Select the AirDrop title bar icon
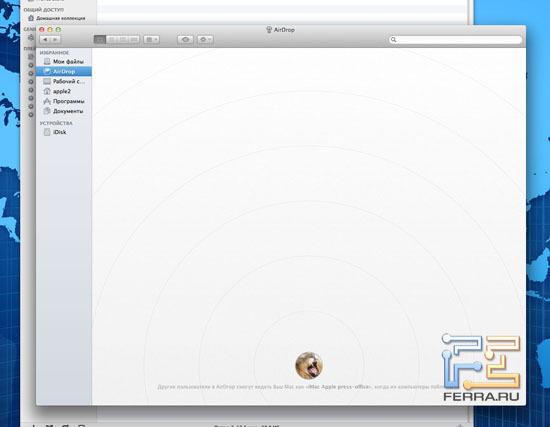 [x=269, y=29]
